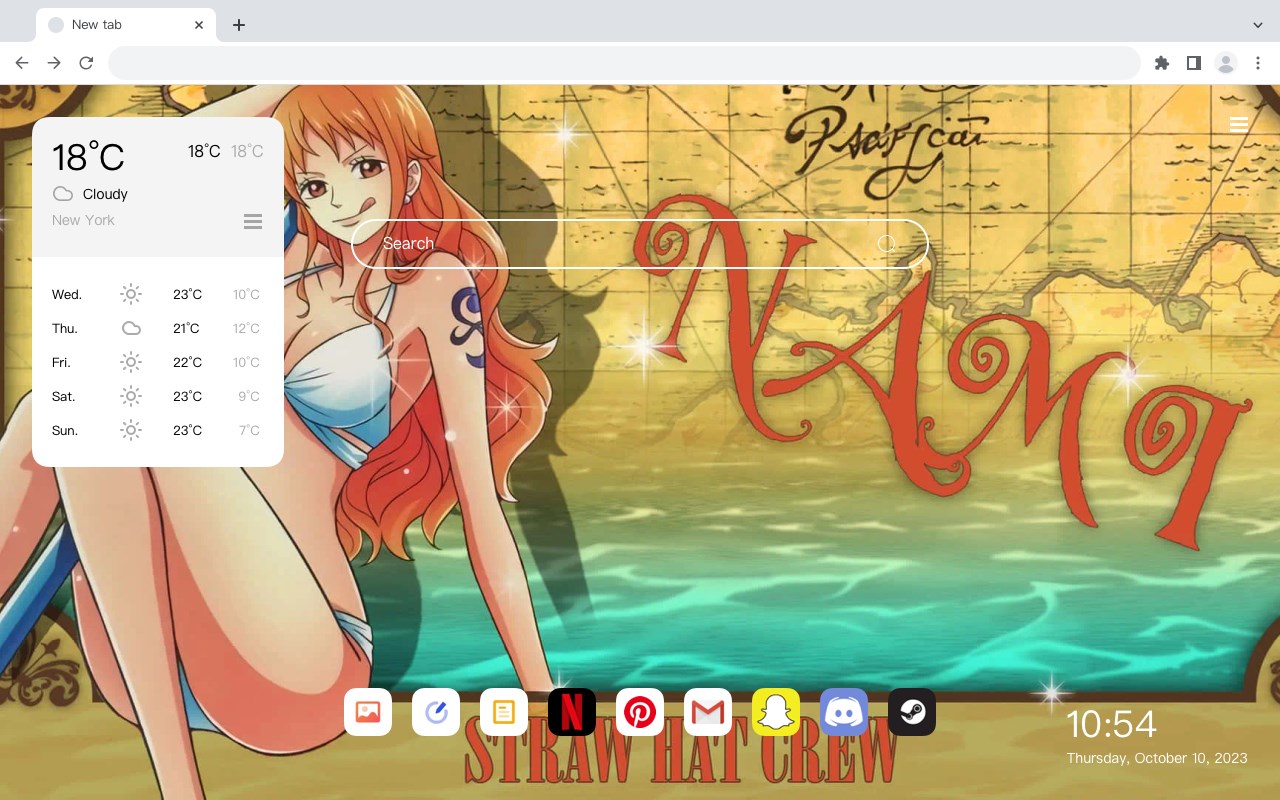
Task: Open the Pinterest shortcut icon
Action: [x=640, y=712]
